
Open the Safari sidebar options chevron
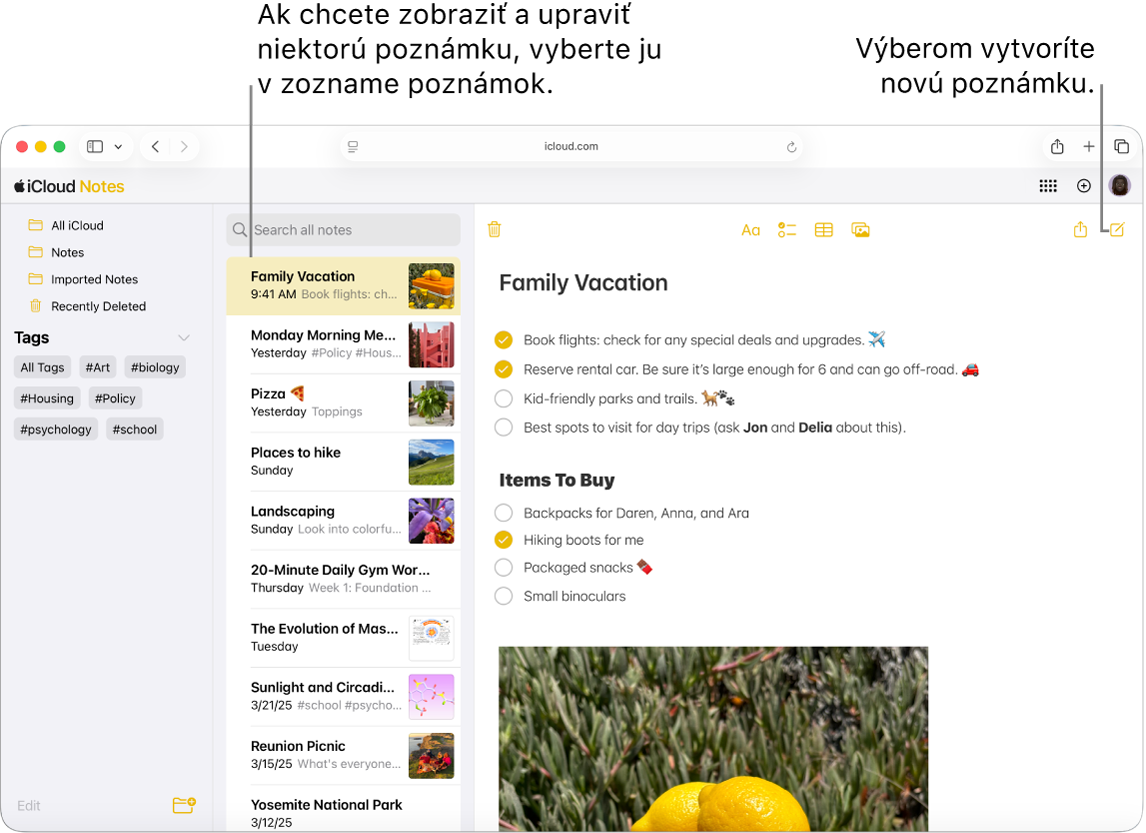(119, 146)
